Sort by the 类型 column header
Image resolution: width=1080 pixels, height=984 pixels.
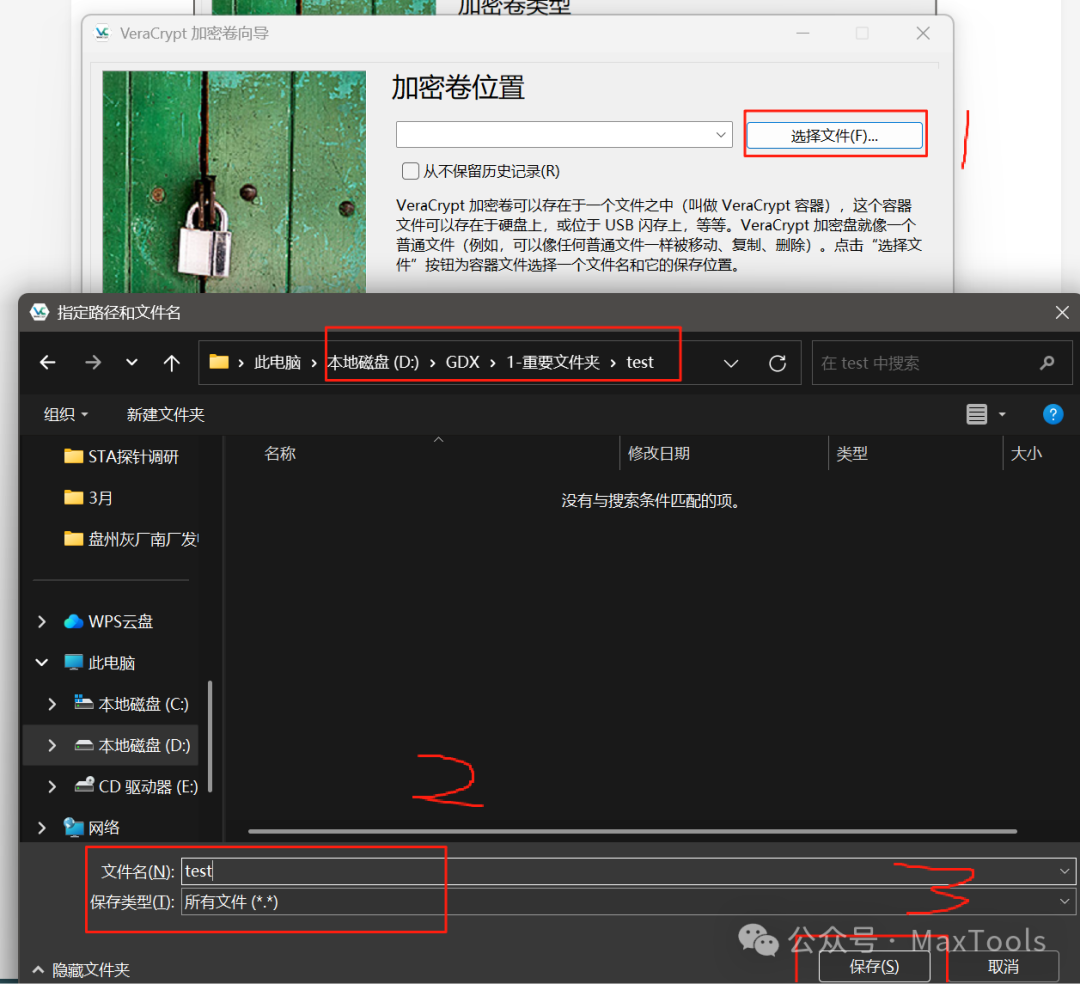click(x=852, y=453)
